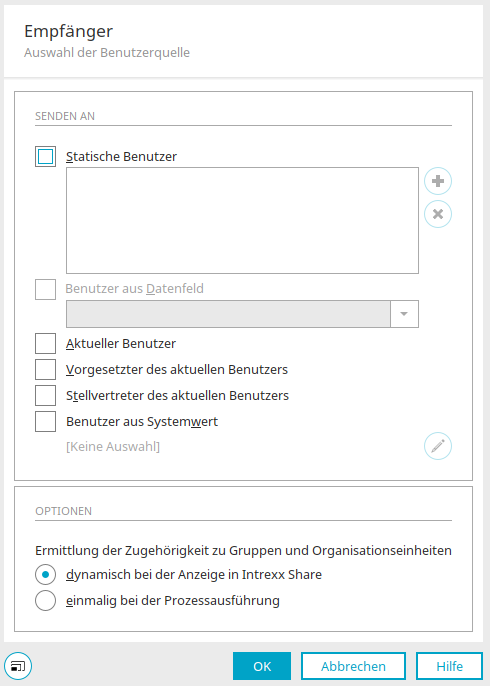Click inside the static users list box
The image size is (490, 686).
[242, 220]
